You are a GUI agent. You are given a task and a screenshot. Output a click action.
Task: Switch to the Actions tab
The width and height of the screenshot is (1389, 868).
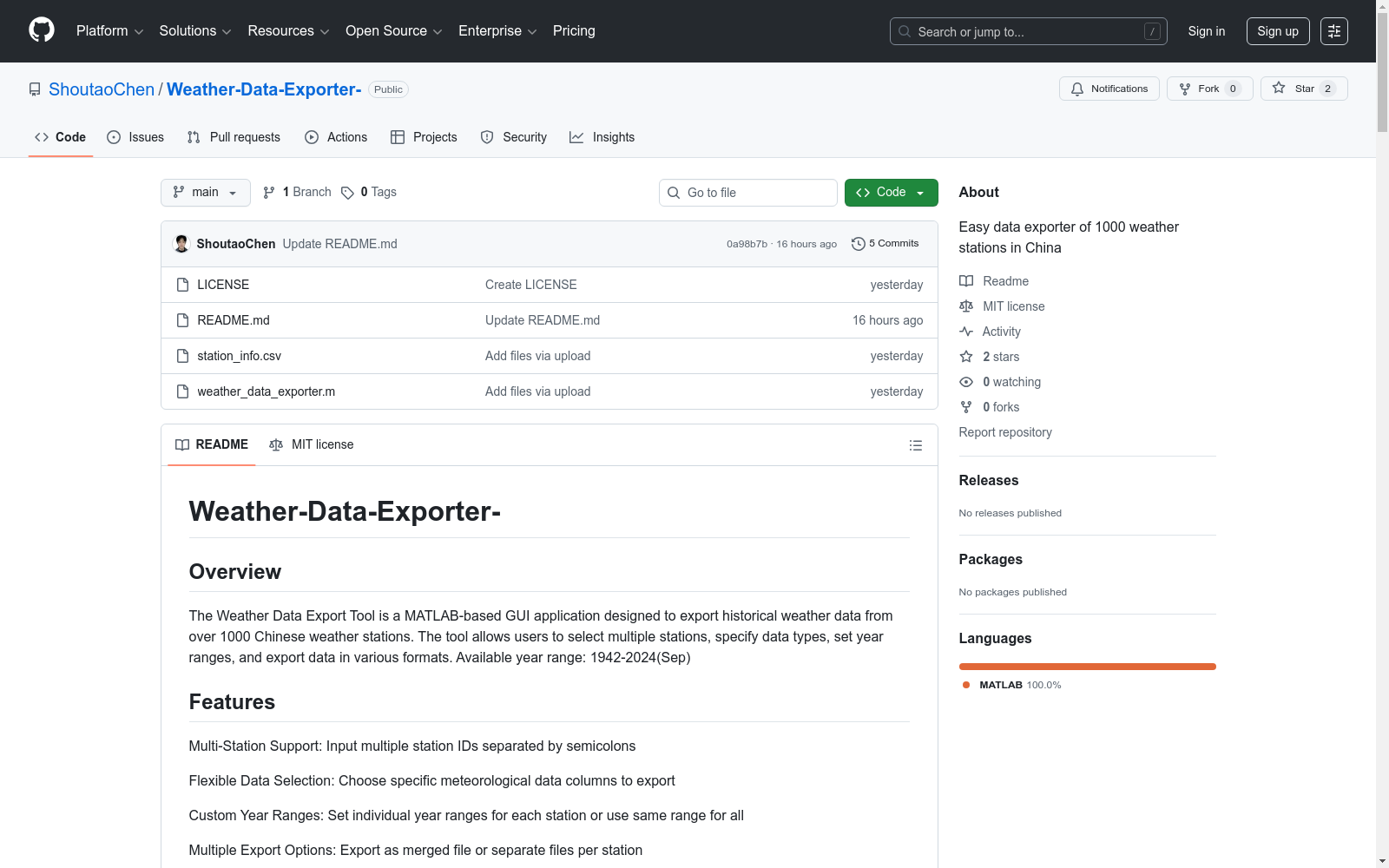click(336, 137)
